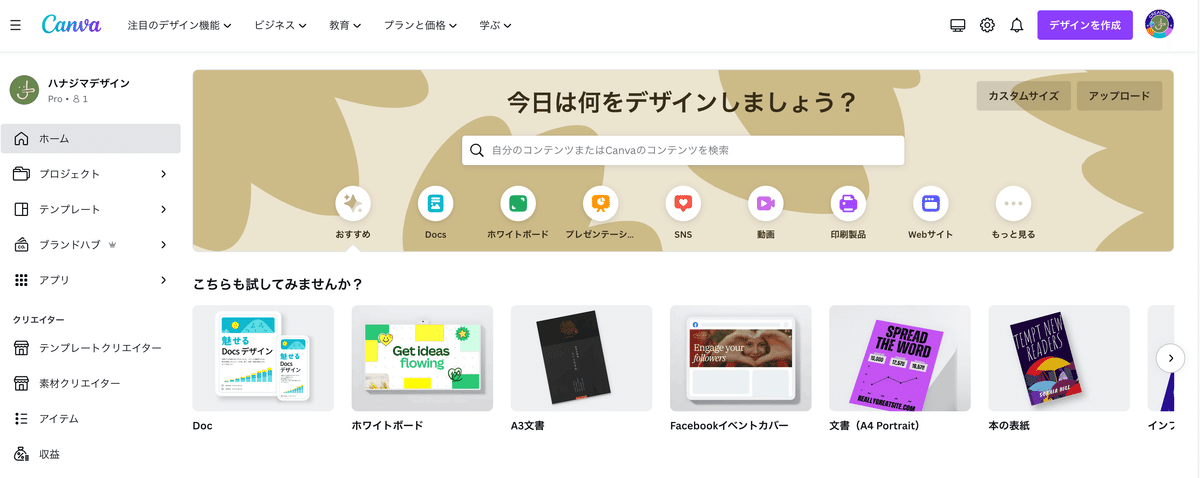Click the notifications bell icon
Screen dimensions: 1200x478
tap(1017, 25)
